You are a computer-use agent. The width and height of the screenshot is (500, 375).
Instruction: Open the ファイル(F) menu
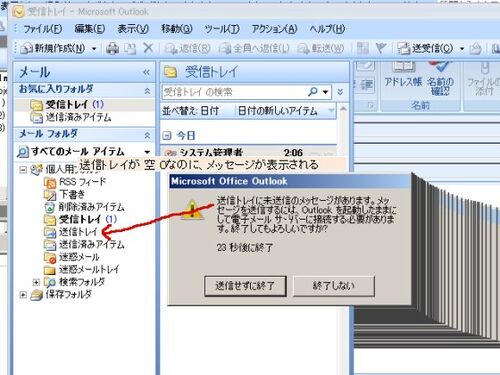pos(42,29)
